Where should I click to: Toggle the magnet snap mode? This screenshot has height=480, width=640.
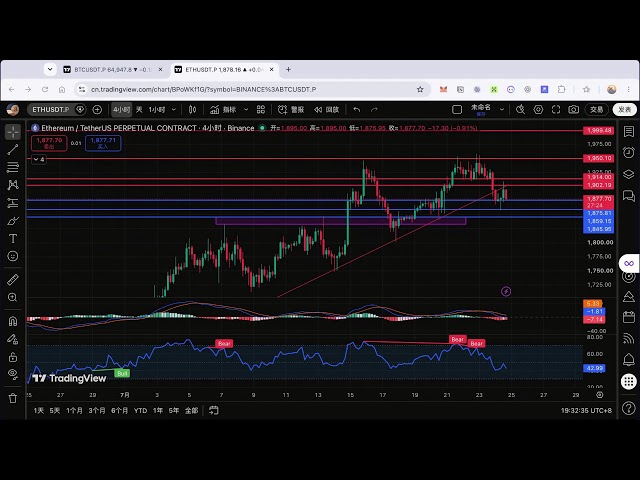point(13,321)
